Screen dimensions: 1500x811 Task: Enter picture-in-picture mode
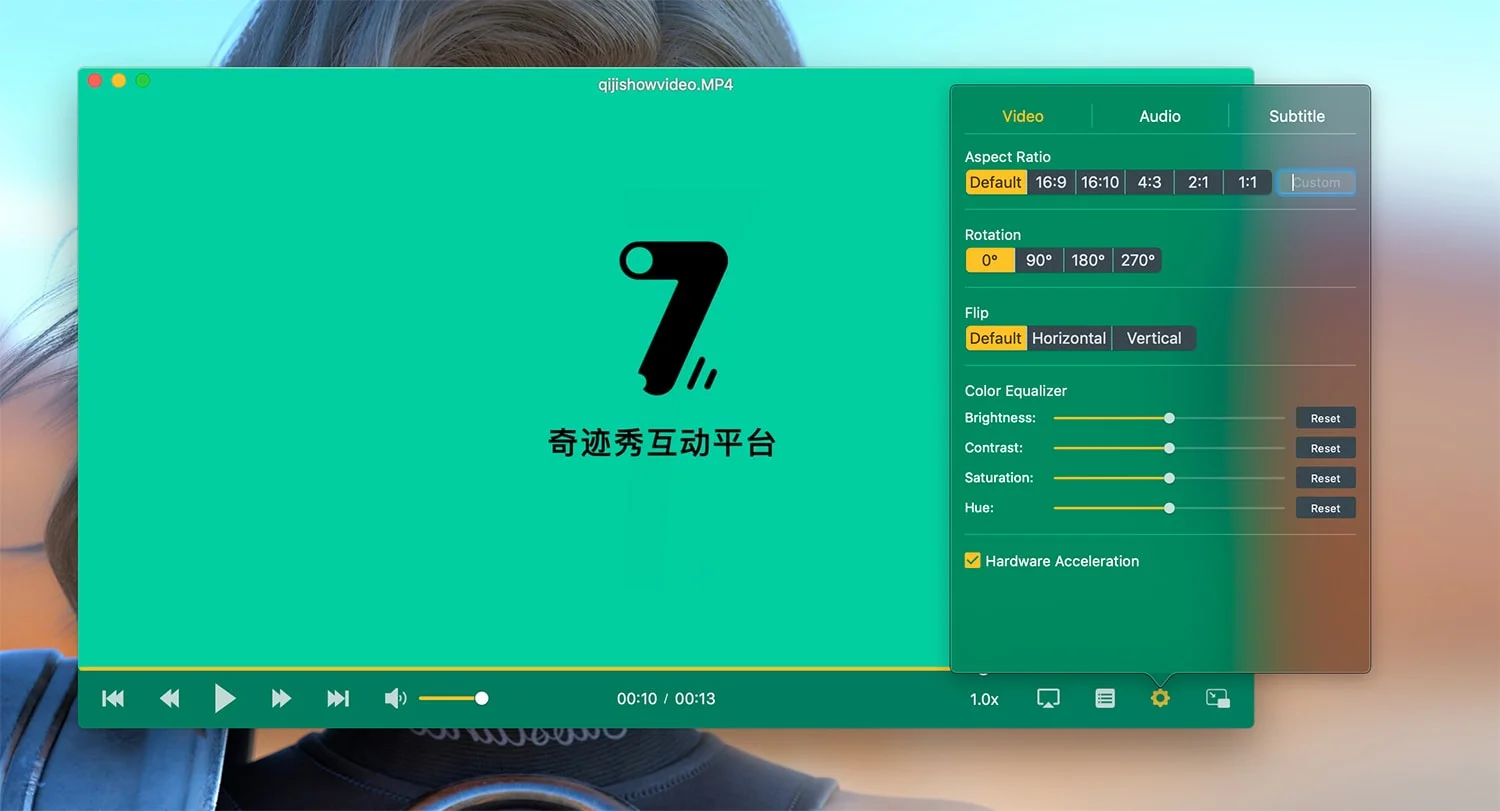pos(1218,698)
